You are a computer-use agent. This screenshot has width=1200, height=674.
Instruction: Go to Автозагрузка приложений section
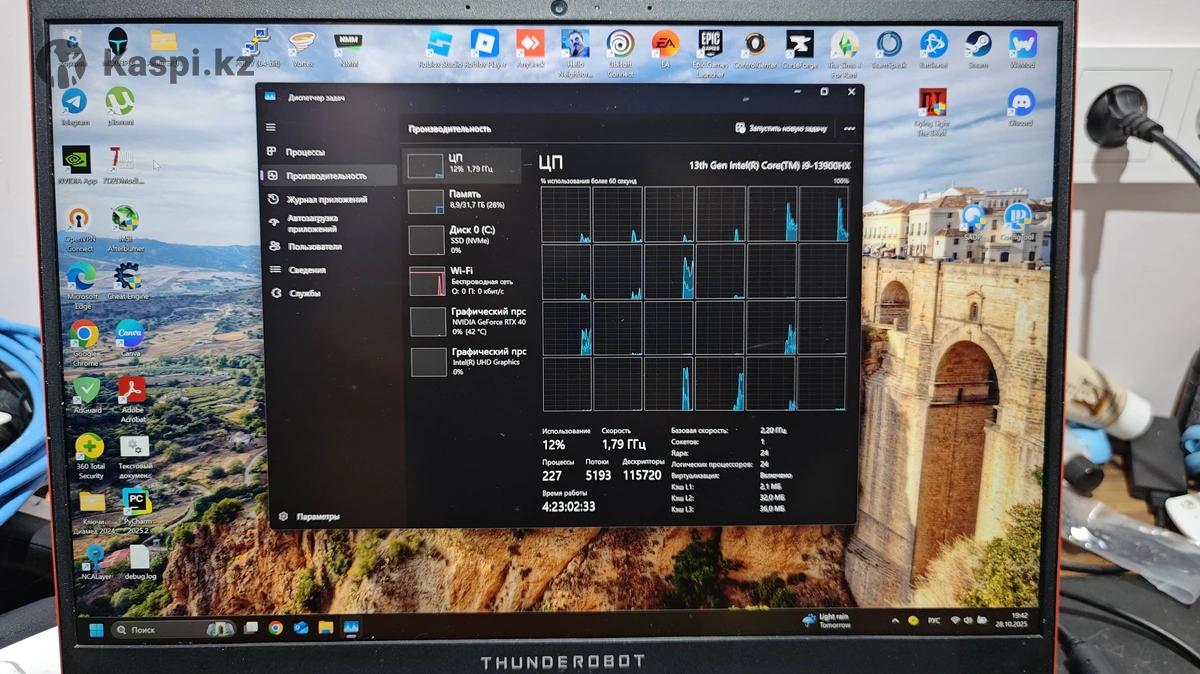pyautogui.click(x=312, y=223)
